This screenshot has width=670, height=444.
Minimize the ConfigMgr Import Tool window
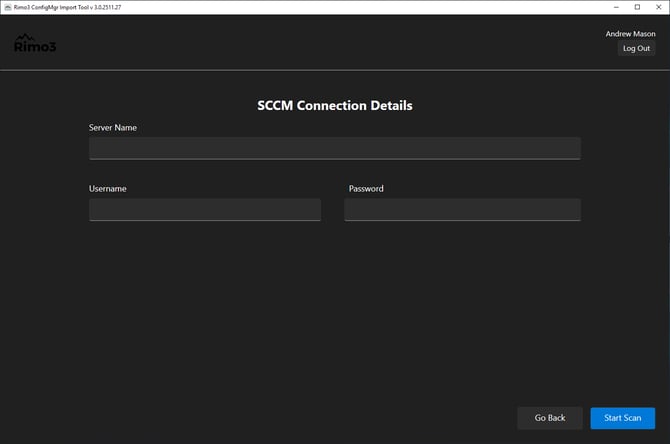point(616,7)
